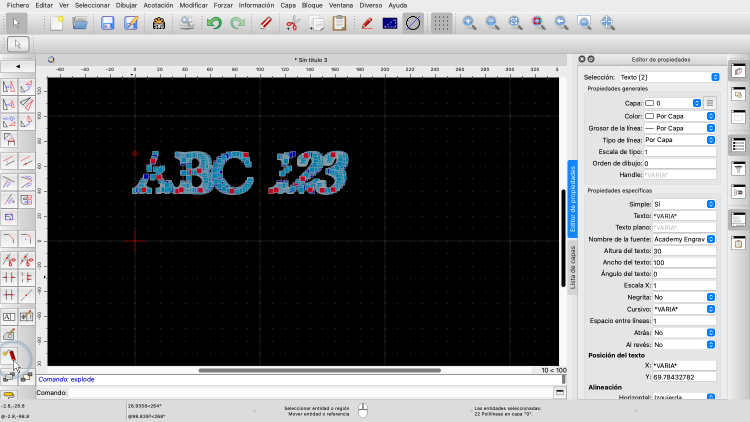Toggle the selection pointer tool in top toolbar

[x=16, y=23]
